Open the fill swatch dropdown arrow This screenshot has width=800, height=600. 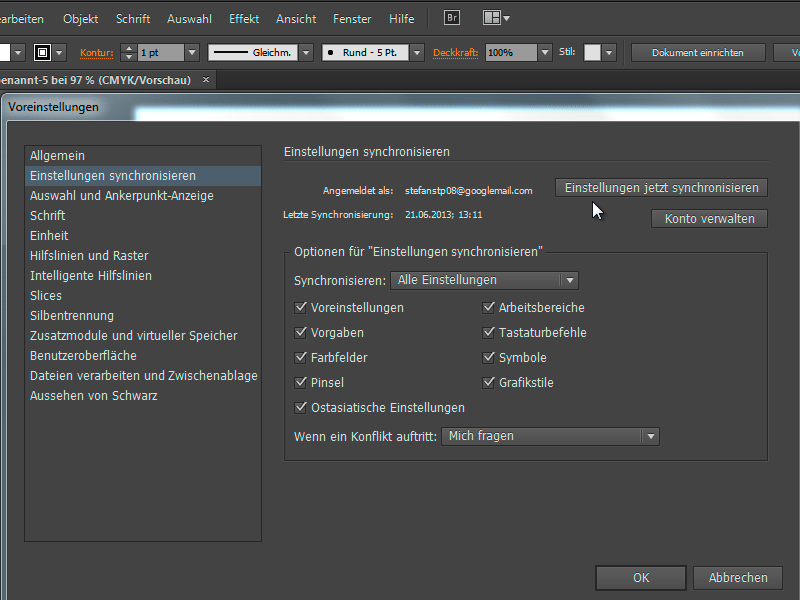[x=18, y=53]
